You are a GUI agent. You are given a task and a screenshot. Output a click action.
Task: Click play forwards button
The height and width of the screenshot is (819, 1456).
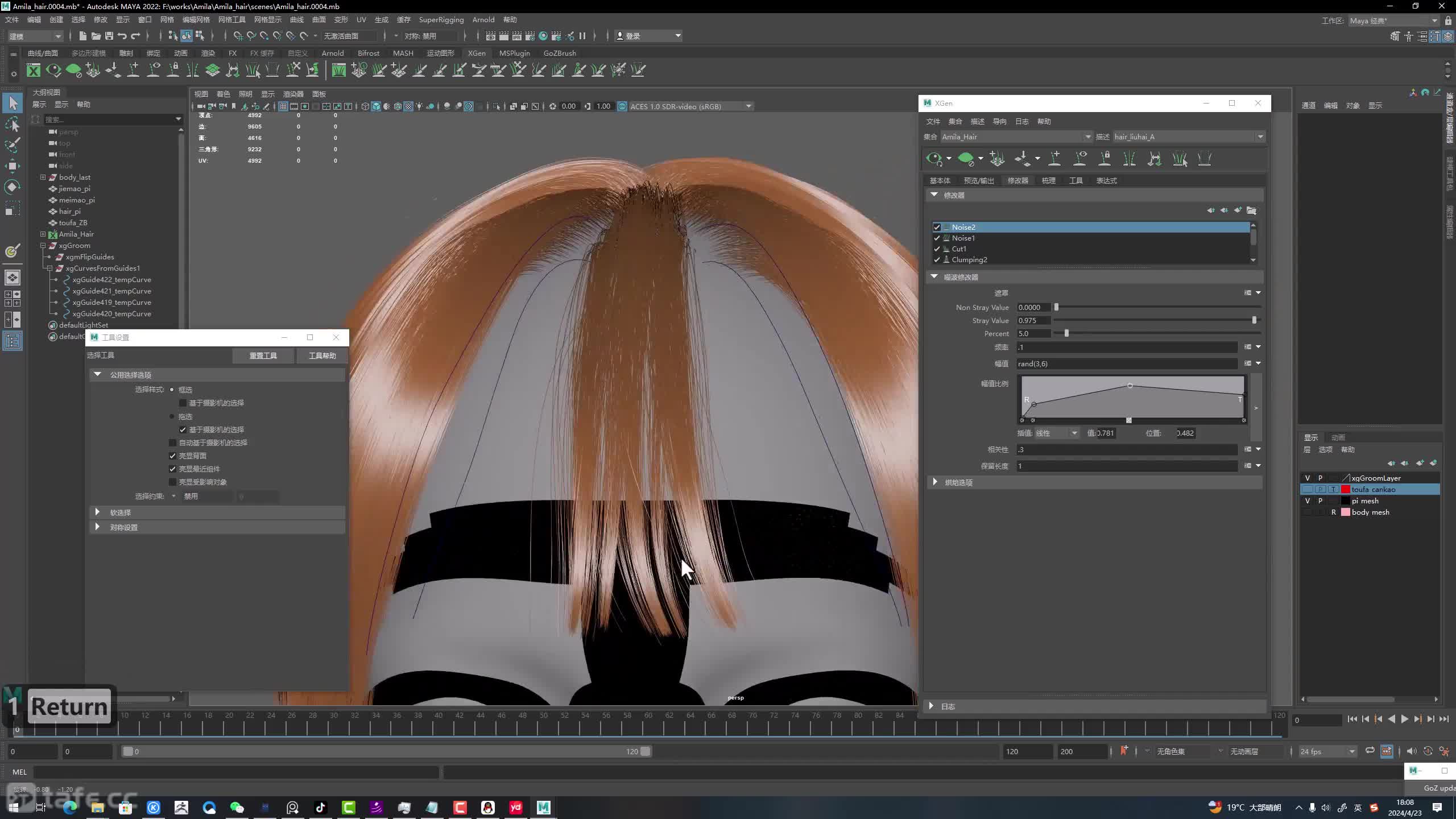coord(1404,719)
